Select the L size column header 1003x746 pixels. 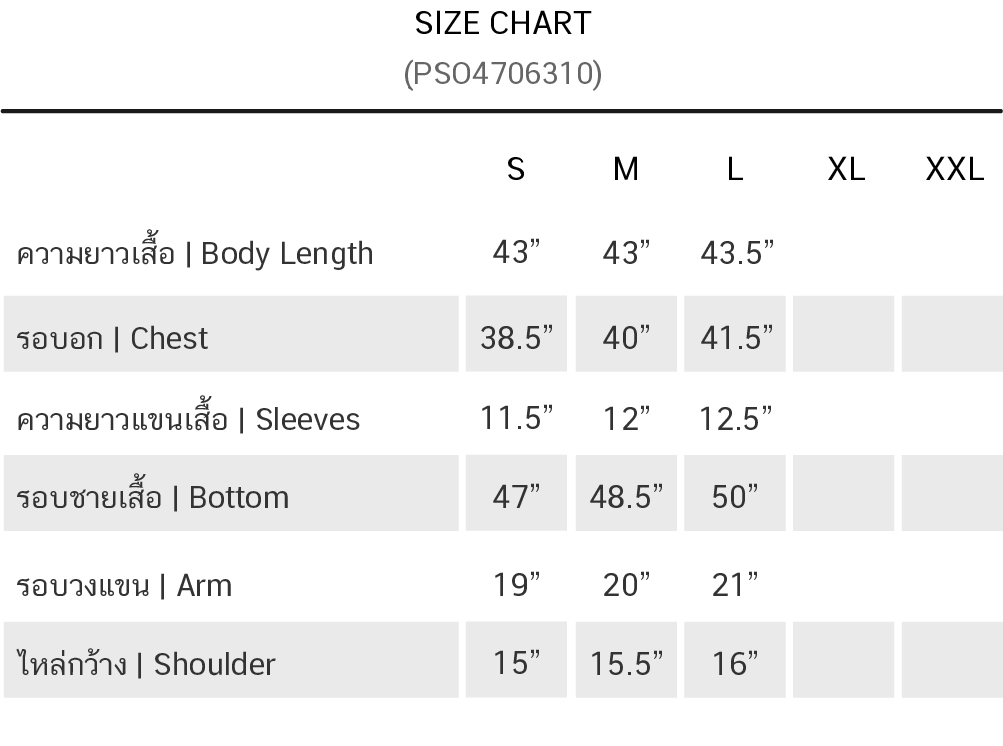pyautogui.click(x=735, y=169)
